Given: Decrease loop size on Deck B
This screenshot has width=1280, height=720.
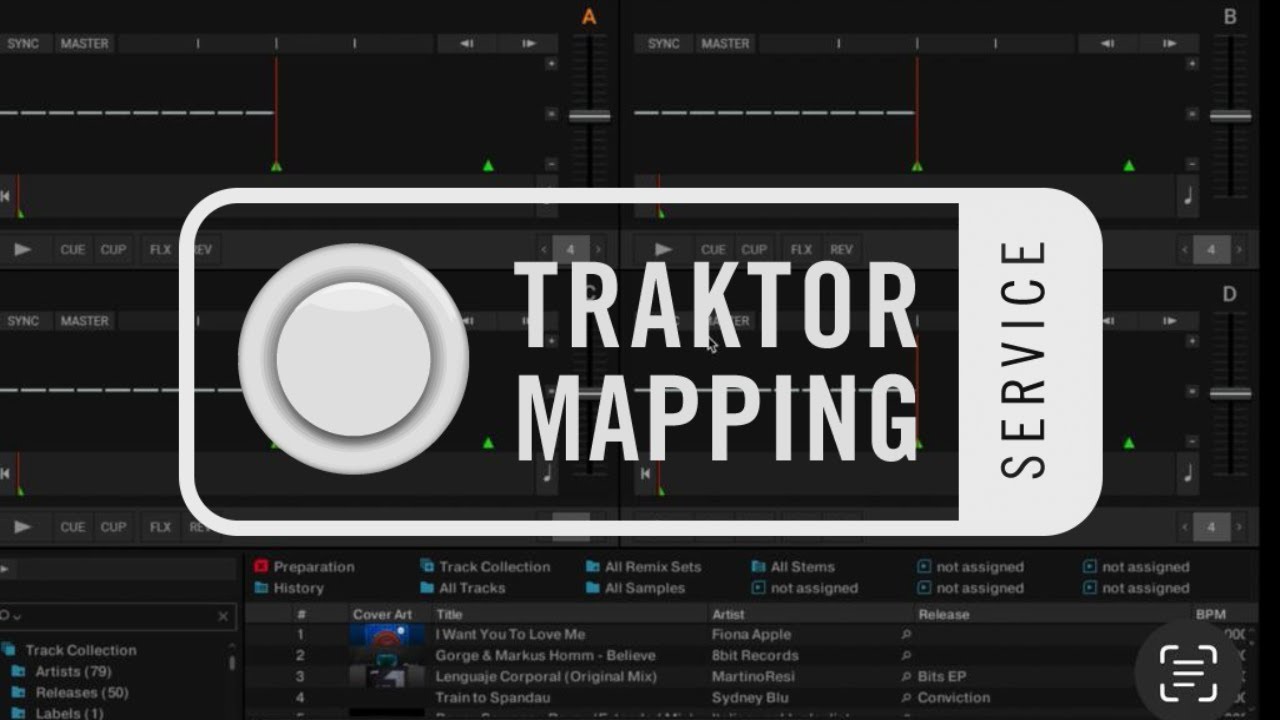Looking at the screenshot, I should pyautogui.click(x=1185, y=250).
